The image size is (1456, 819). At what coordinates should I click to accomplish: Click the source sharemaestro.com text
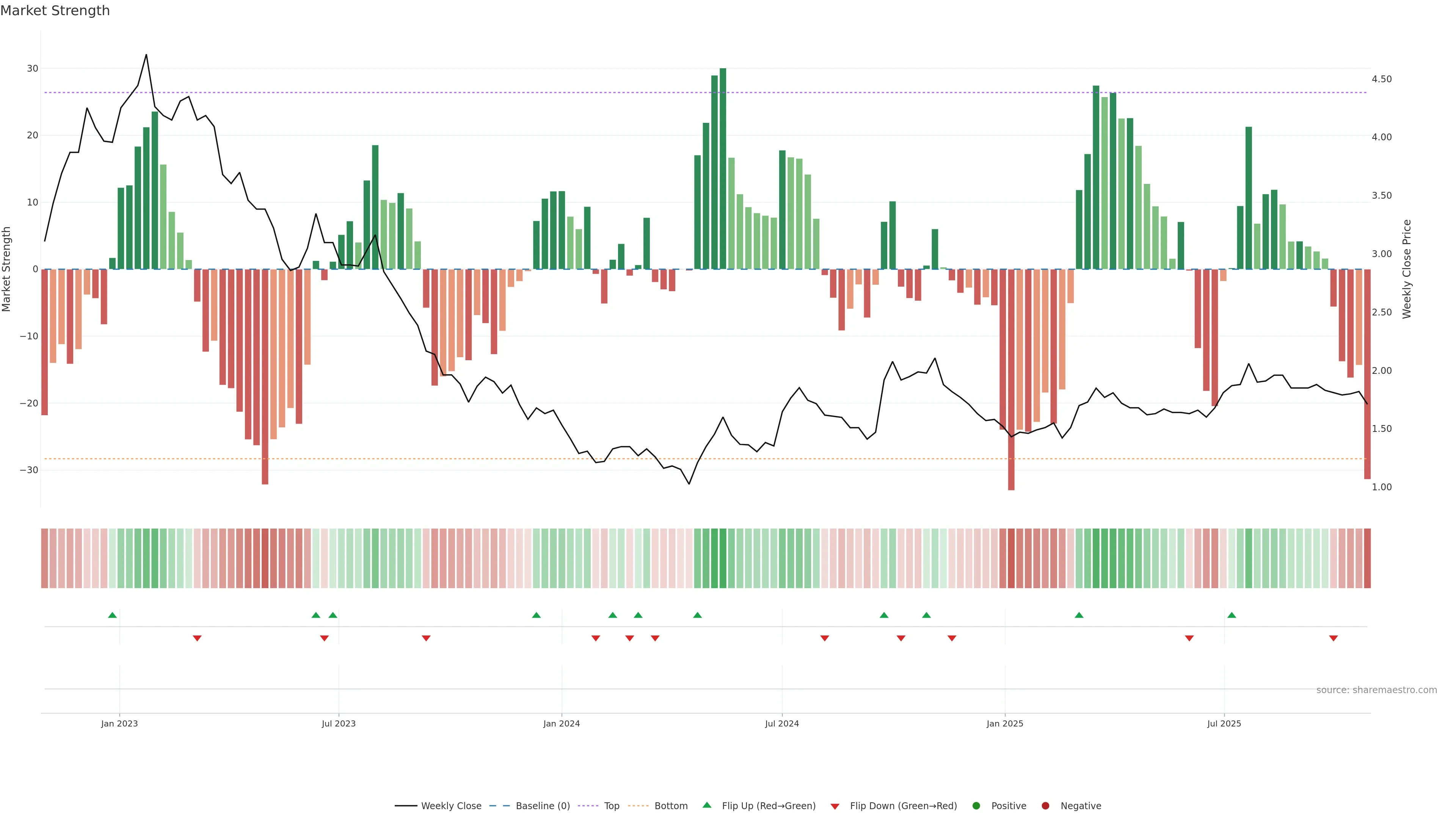point(1376,690)
